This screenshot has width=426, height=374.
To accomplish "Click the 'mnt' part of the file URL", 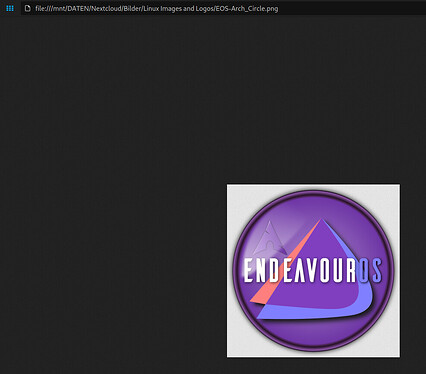I will tap(59, 8).
